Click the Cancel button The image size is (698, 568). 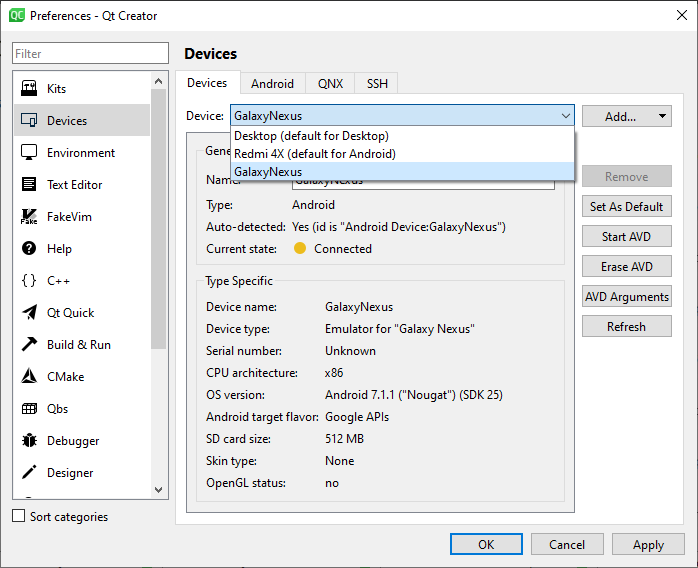(567, 544)
